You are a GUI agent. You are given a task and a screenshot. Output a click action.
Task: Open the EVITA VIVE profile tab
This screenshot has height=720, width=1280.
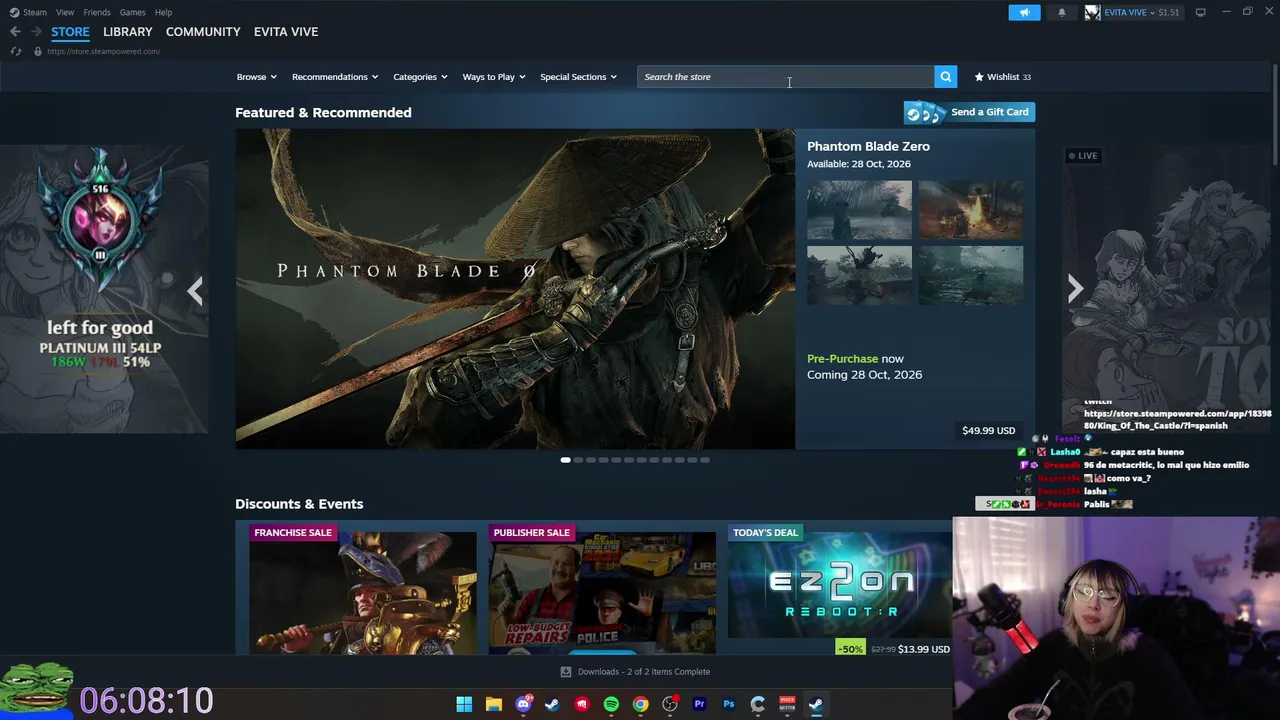click(286, 32)
